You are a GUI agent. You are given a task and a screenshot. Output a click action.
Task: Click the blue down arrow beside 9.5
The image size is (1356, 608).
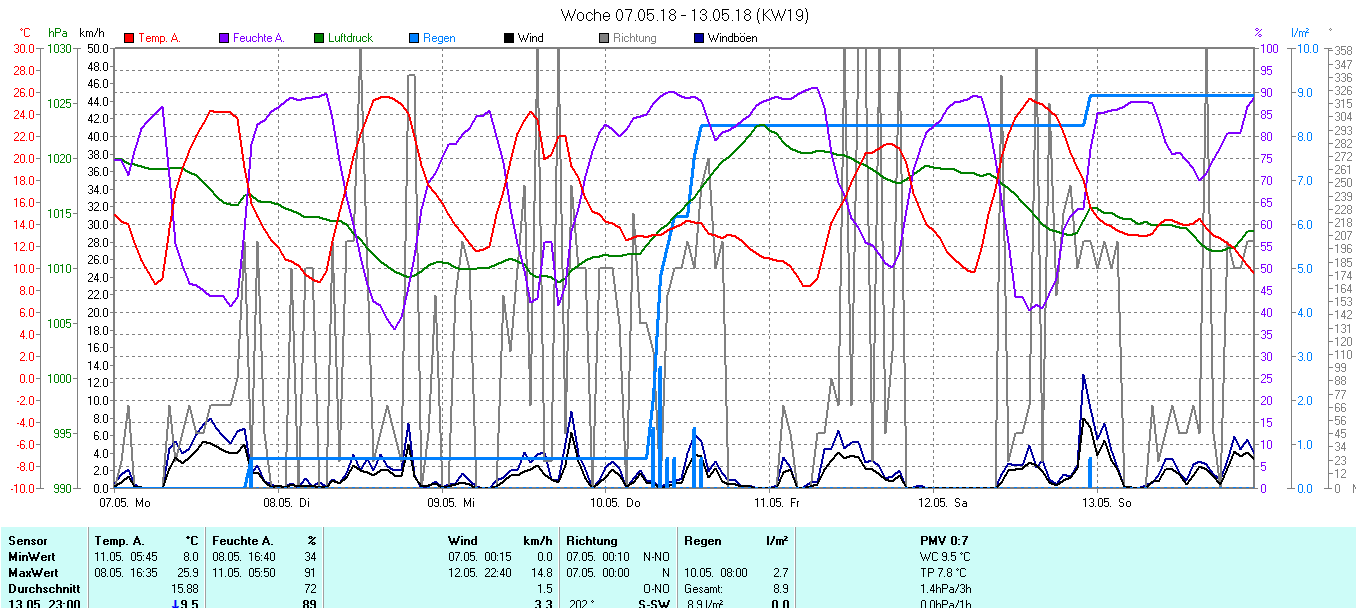[x=175, y=604]
